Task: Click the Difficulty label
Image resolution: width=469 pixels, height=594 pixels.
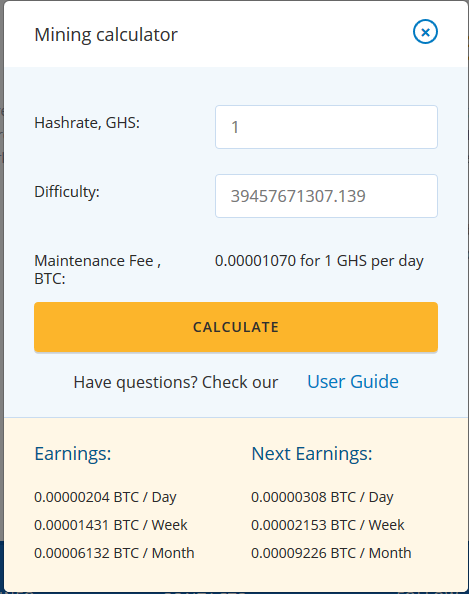Action: point(67,192)
